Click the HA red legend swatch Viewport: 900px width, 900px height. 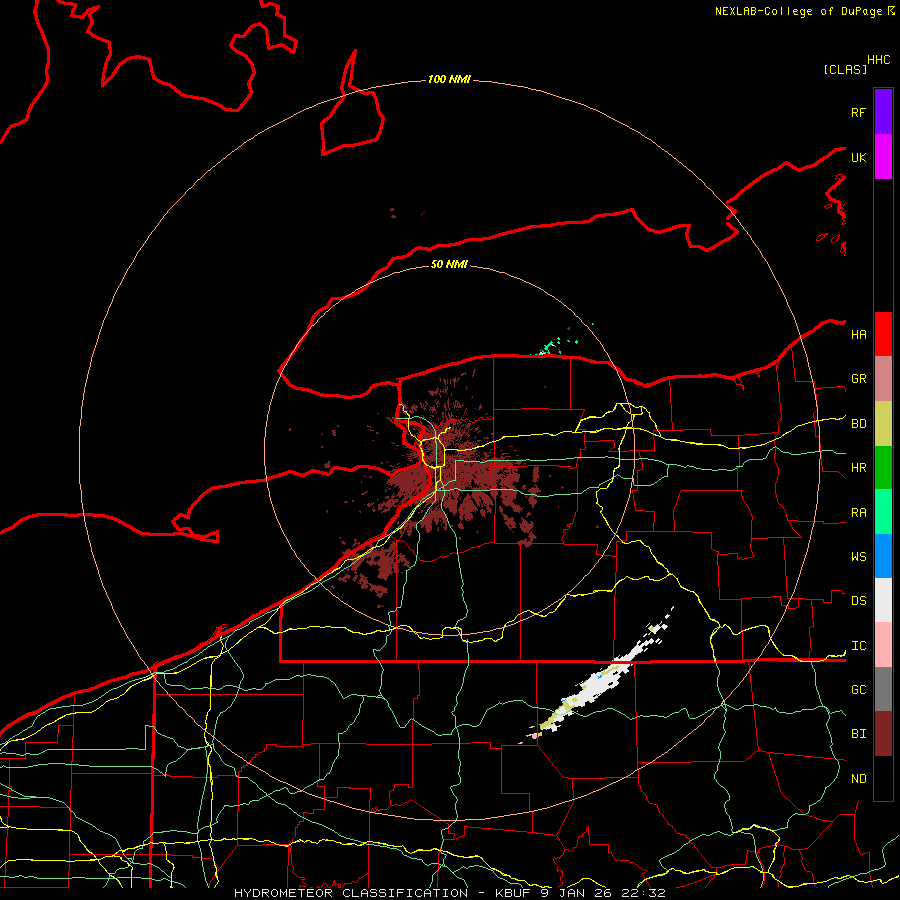pyautogui.click(x=883, y=334)
